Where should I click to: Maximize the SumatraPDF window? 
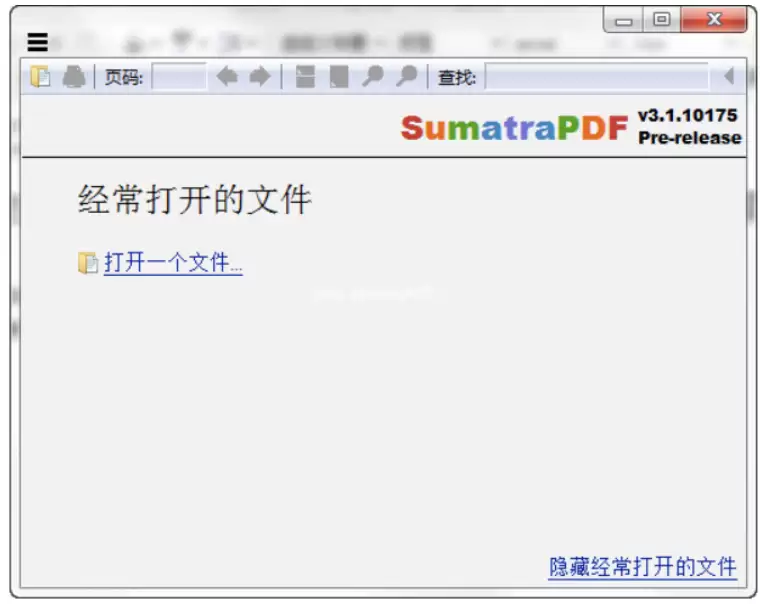pos(662,20)
